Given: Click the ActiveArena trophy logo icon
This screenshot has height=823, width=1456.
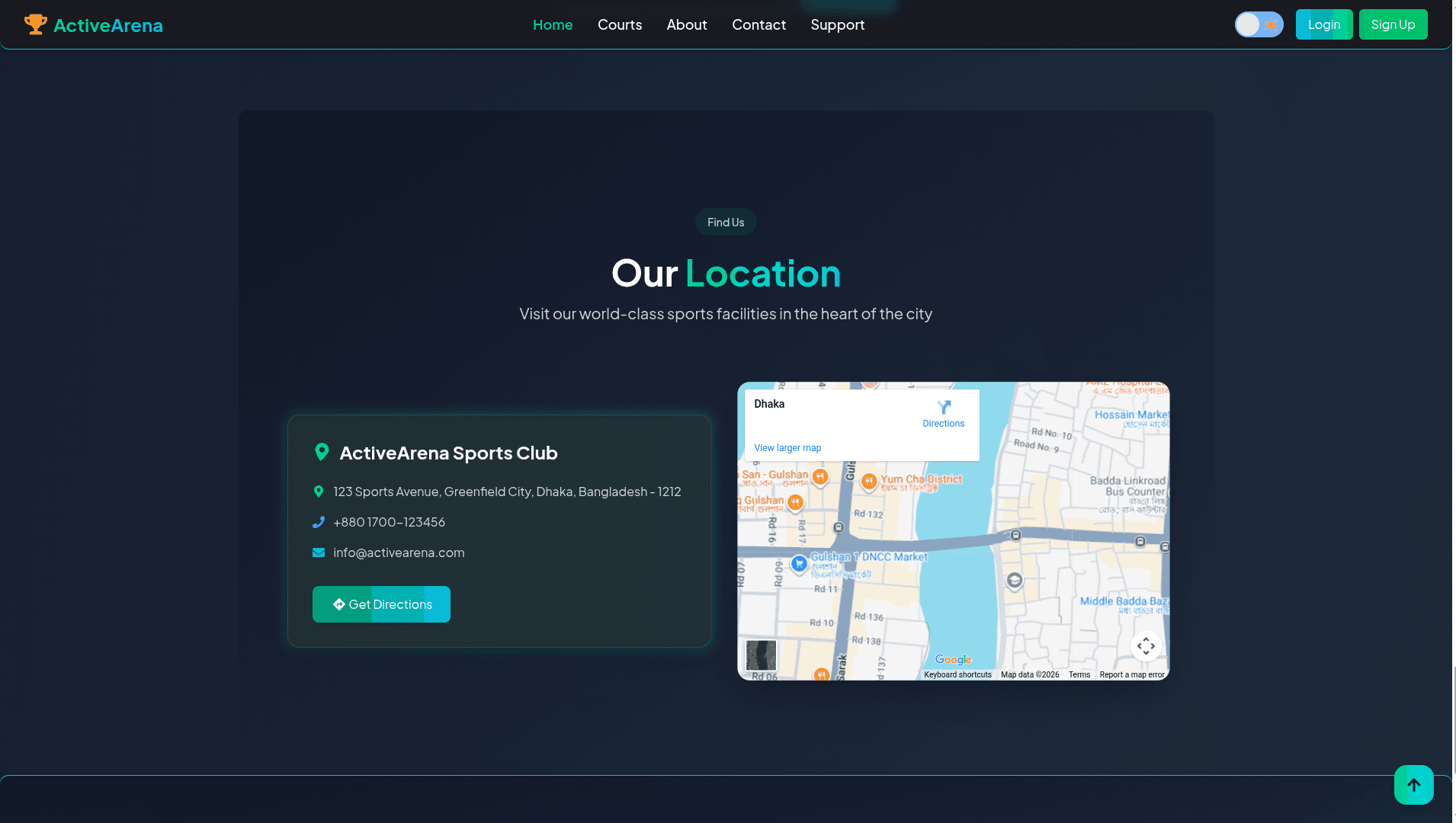Looking at the screenshot, I should (x=35, y=24).
